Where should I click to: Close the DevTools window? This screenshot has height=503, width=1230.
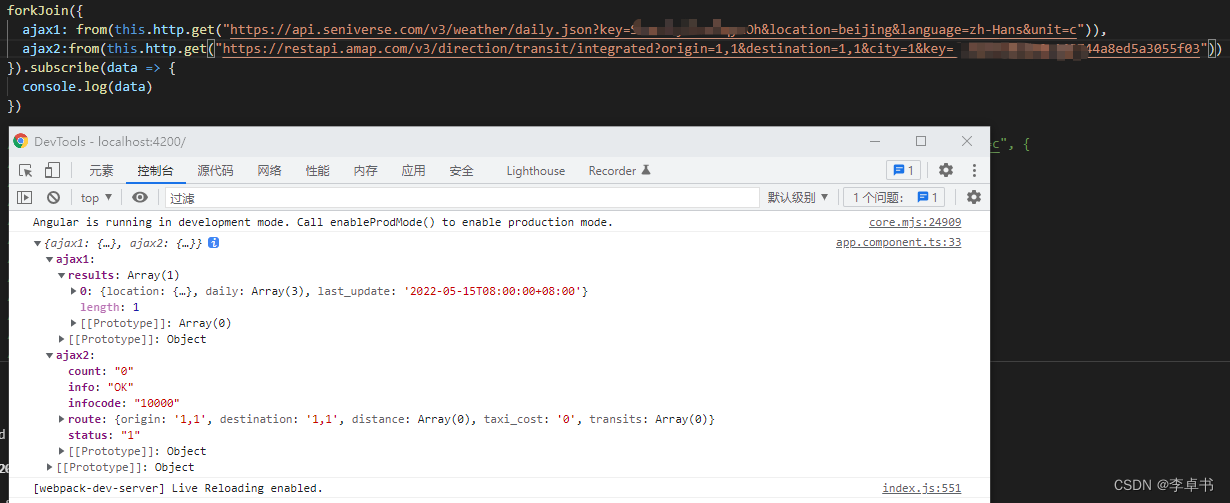[x=967, y=142]
